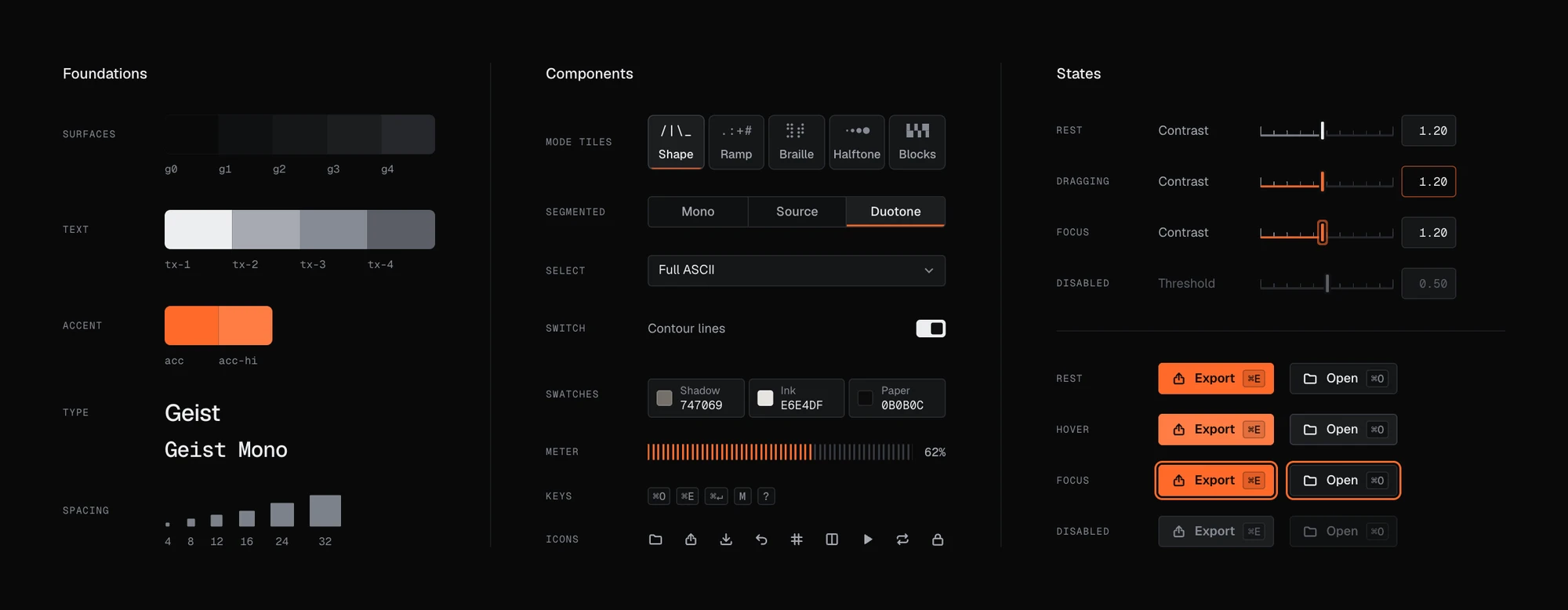Click the chevron arrow in the Full ASCII select
Screen dimensions: 1568x610
pos(929,271)
